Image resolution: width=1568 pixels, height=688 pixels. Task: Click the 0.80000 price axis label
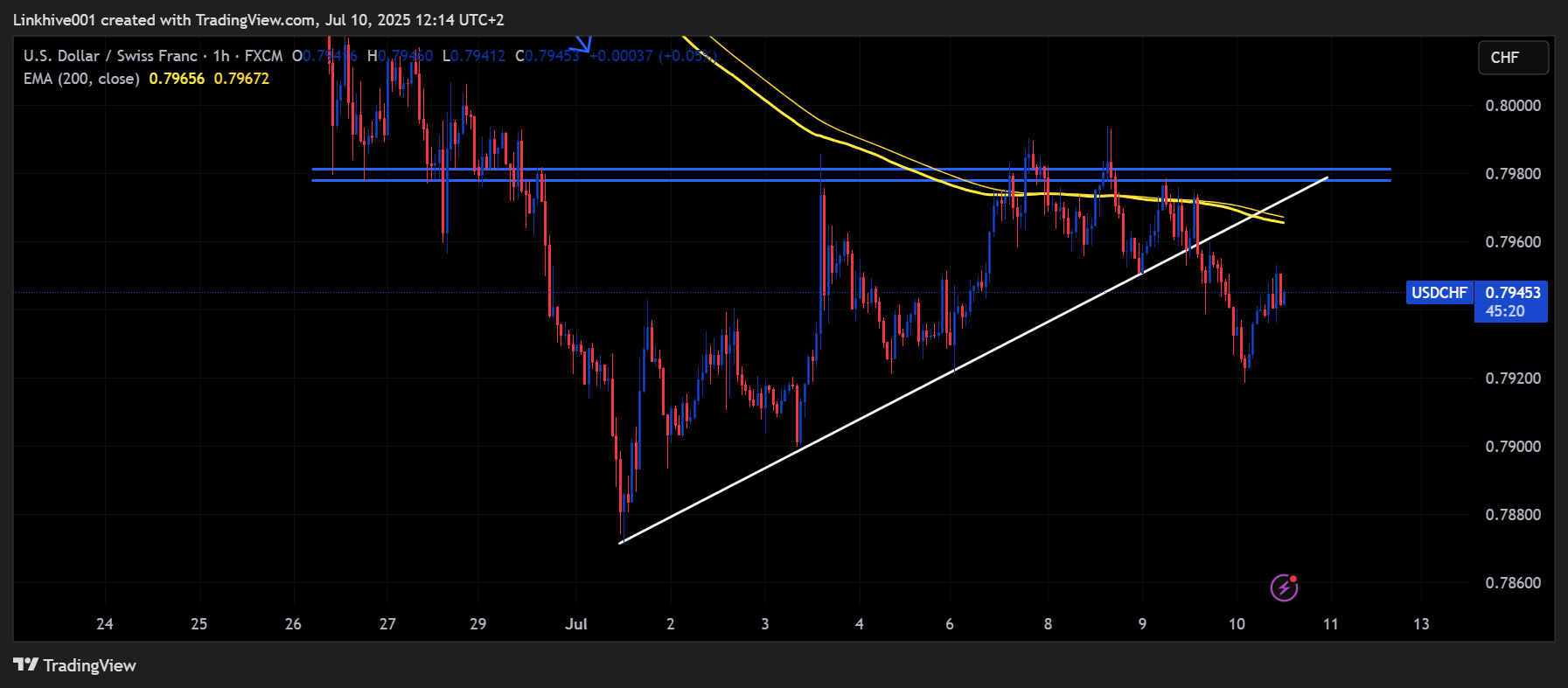click(1513, 106)
